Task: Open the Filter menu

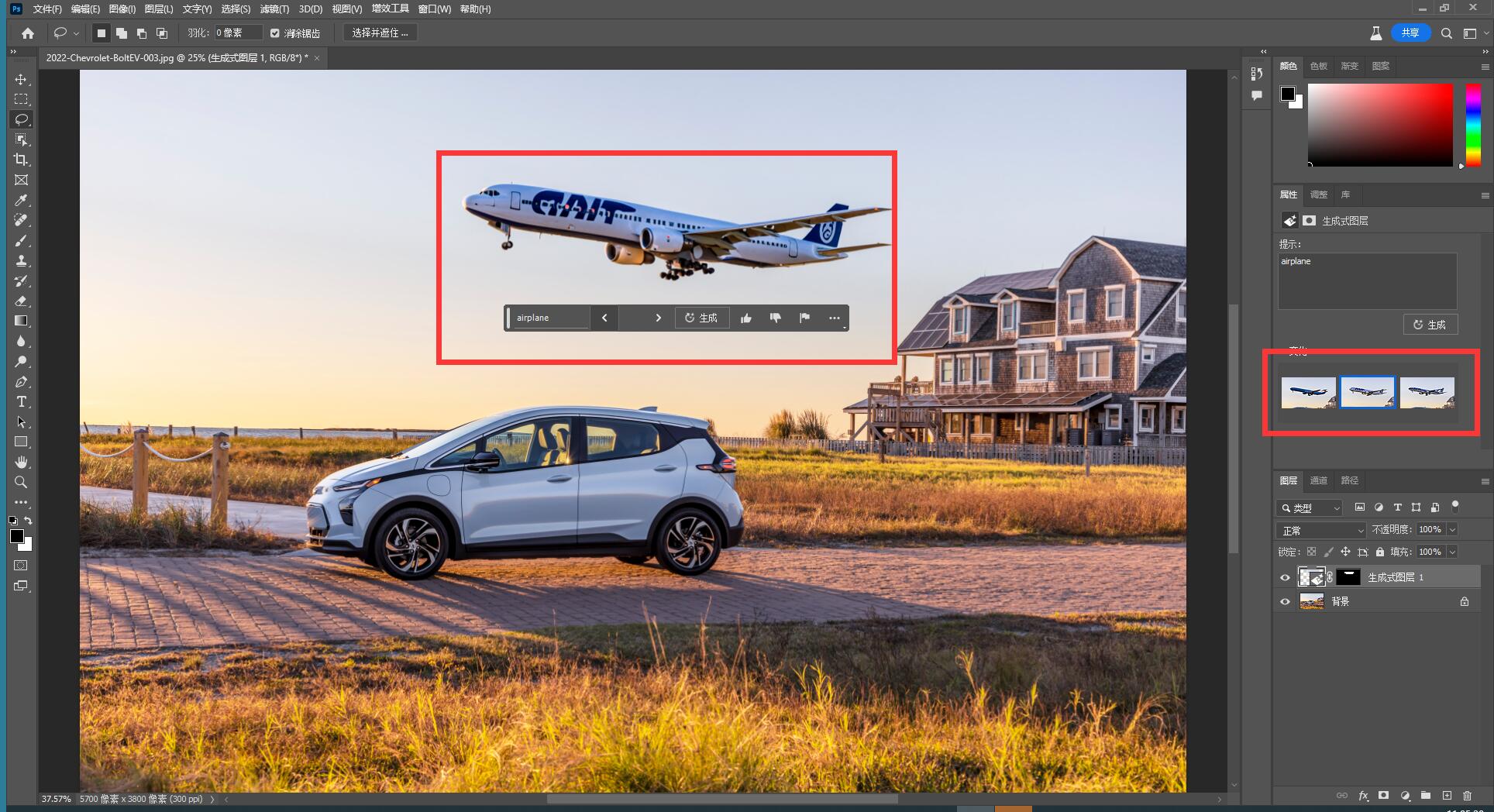Action: 274,9
